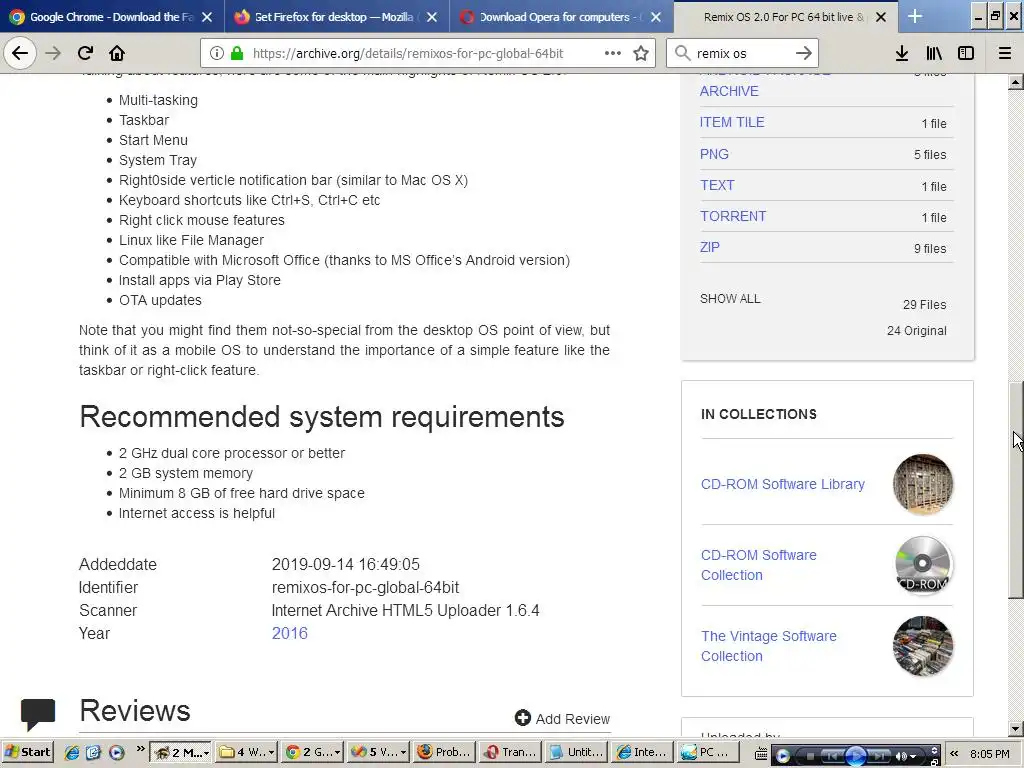Open the TORRENT download link
The height and width of the screenshot is (768, 1024).
(733, 216)
